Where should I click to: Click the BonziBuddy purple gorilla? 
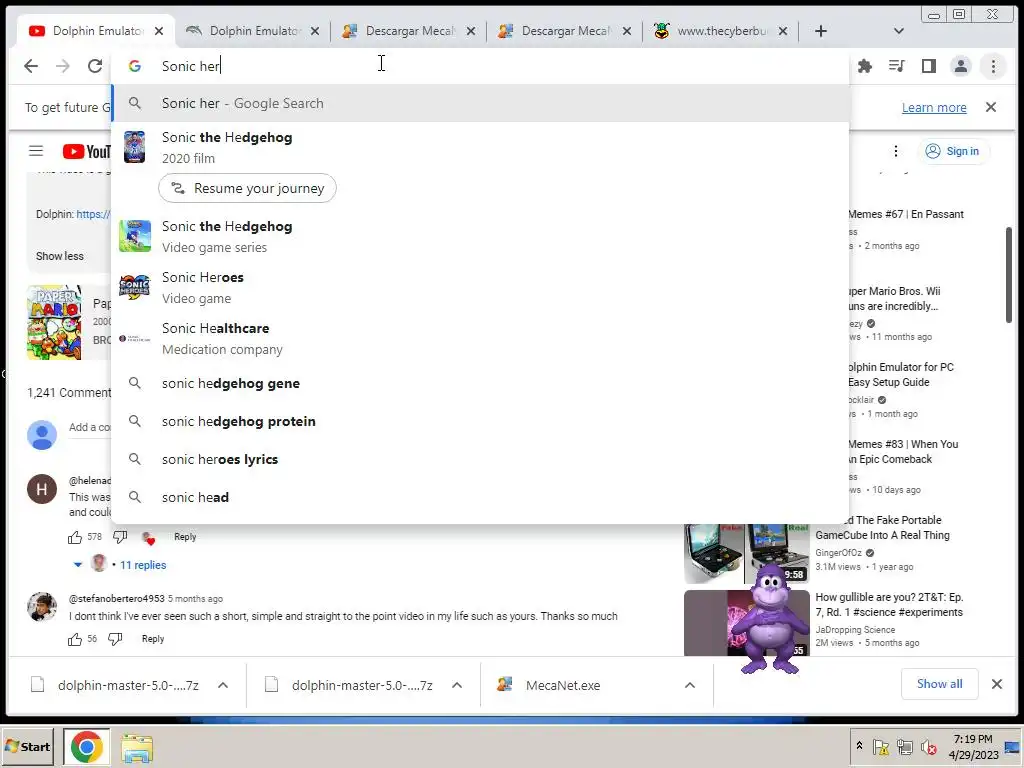(x=771, y=618)
